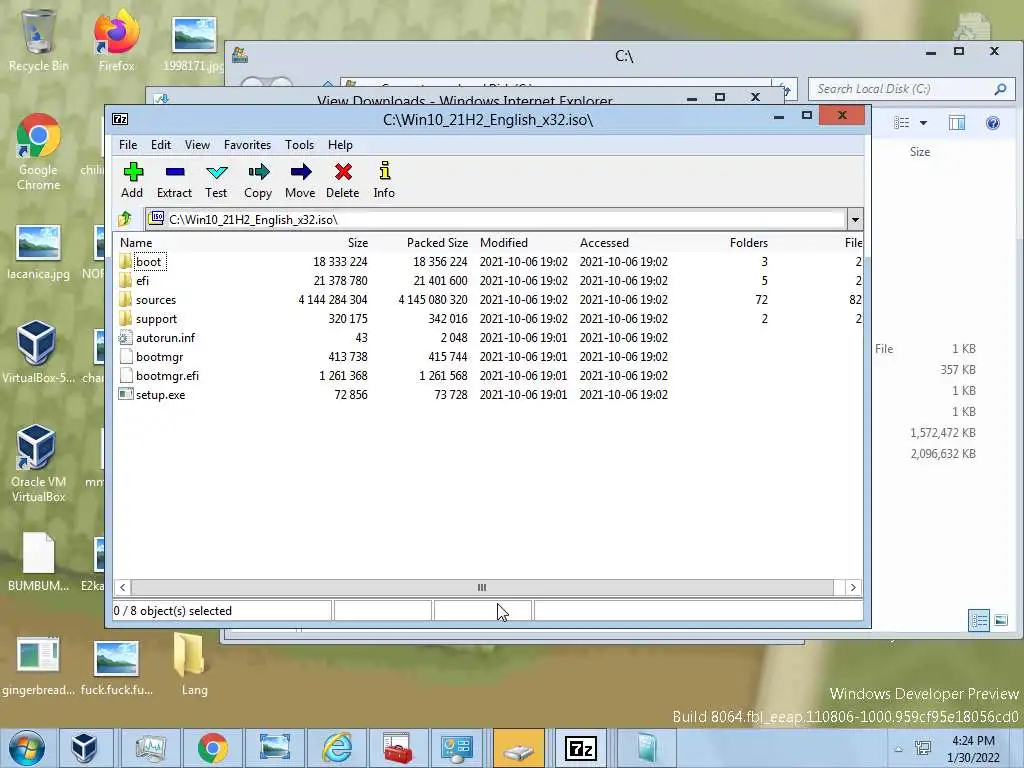Click the taskbar clock
The height and width of the screenshot is (768, 1024).
click(x=973, y=749)
